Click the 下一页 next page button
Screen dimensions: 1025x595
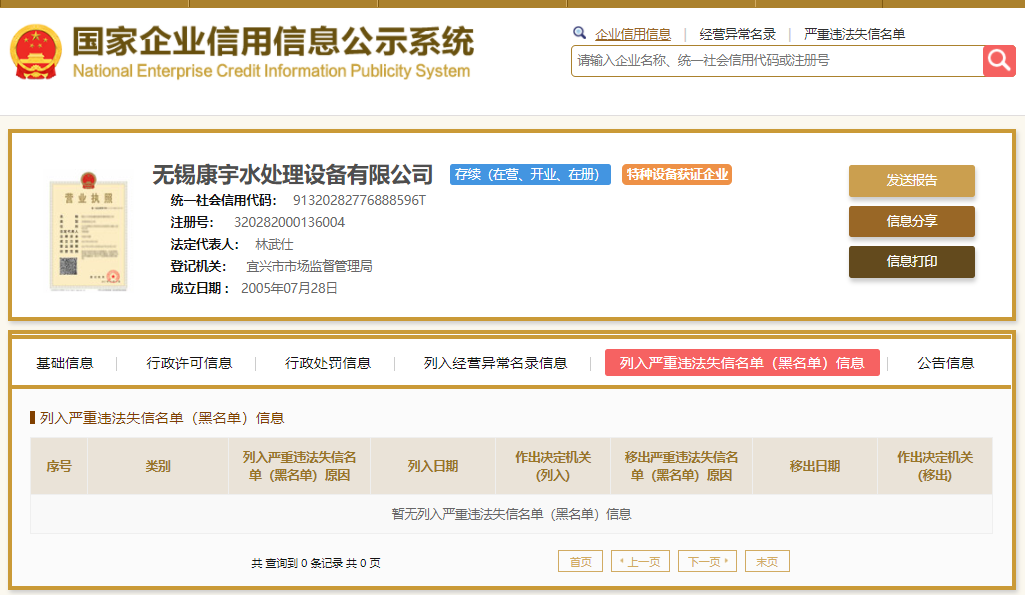click(707, 562)
